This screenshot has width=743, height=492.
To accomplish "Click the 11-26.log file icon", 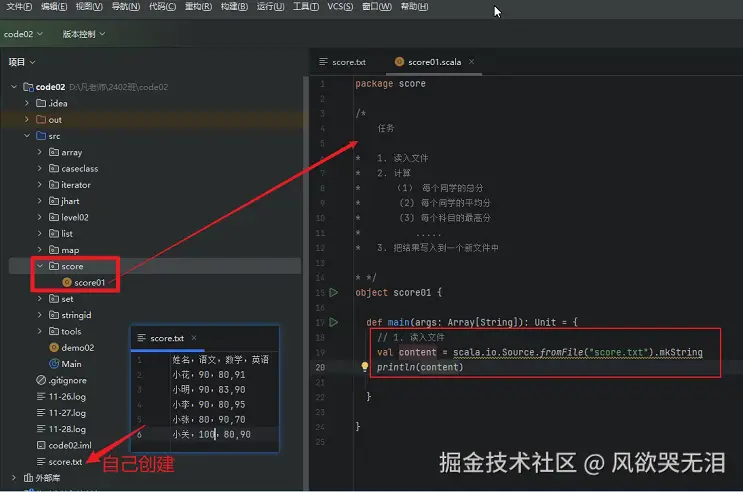I will (x=41, y=396).
